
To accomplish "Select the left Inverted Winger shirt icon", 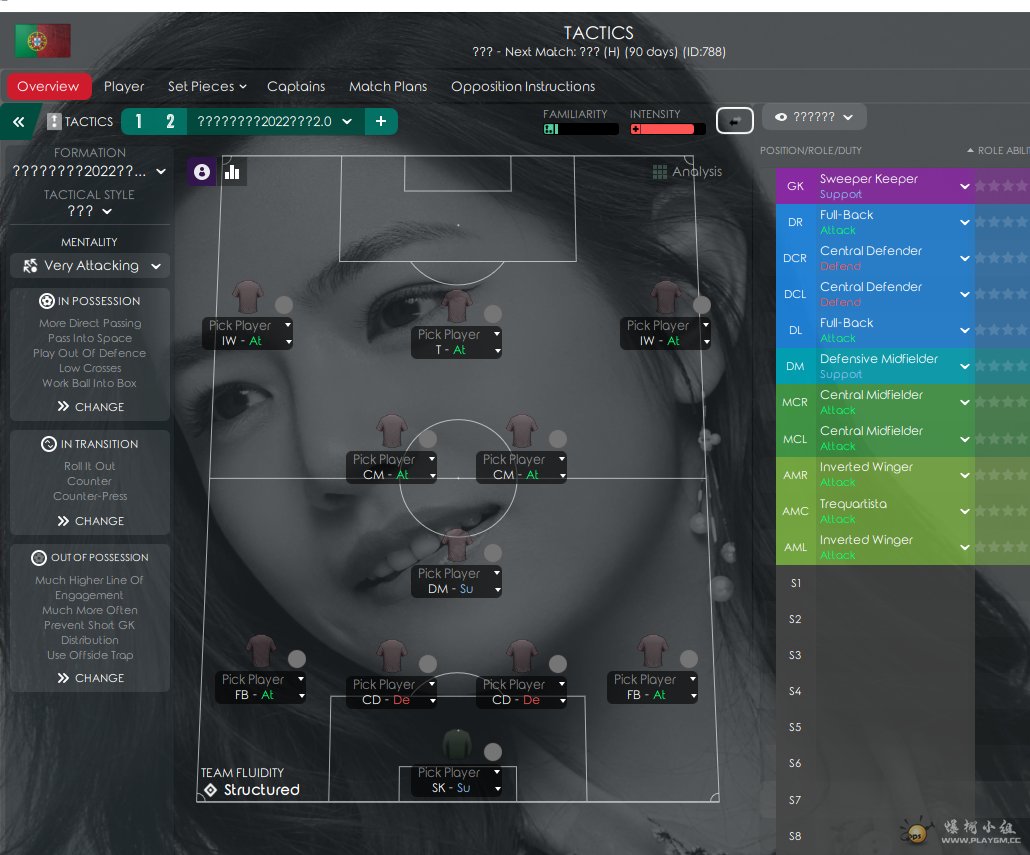I will [248, 297].
